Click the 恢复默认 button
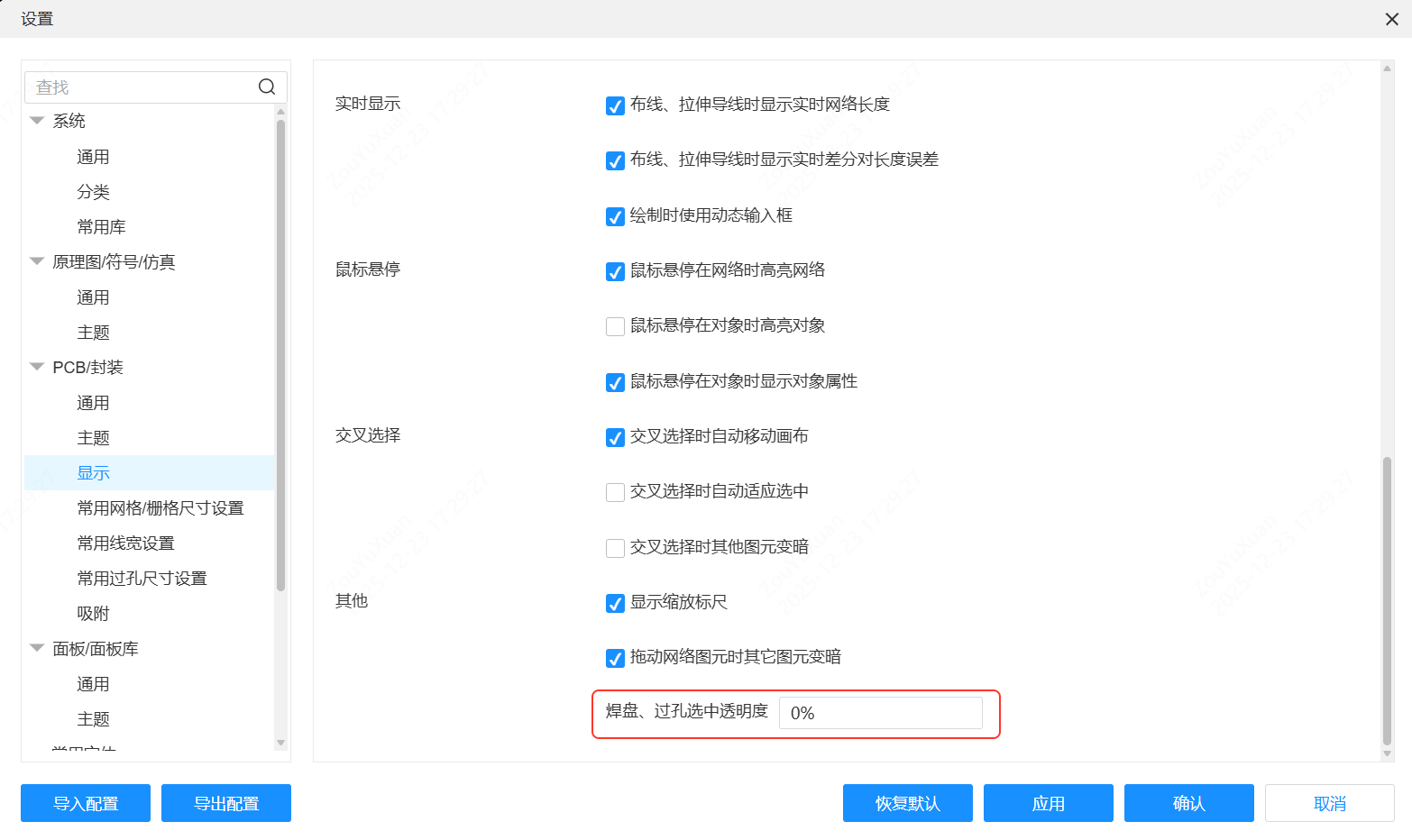 click(x=907, y=803)
